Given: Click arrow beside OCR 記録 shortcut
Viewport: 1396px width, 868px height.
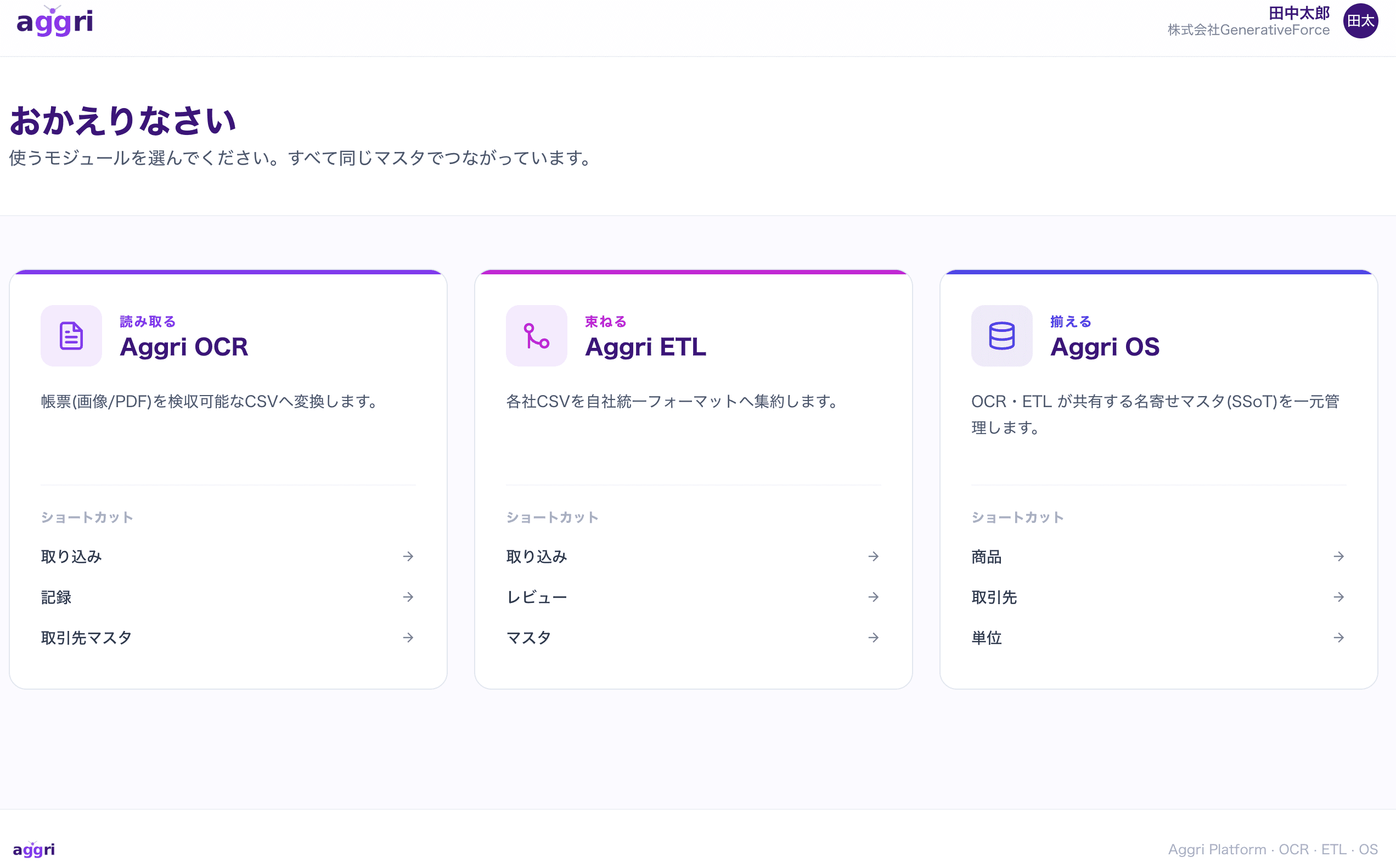Looking at the screenshot, I should point(408,597).
